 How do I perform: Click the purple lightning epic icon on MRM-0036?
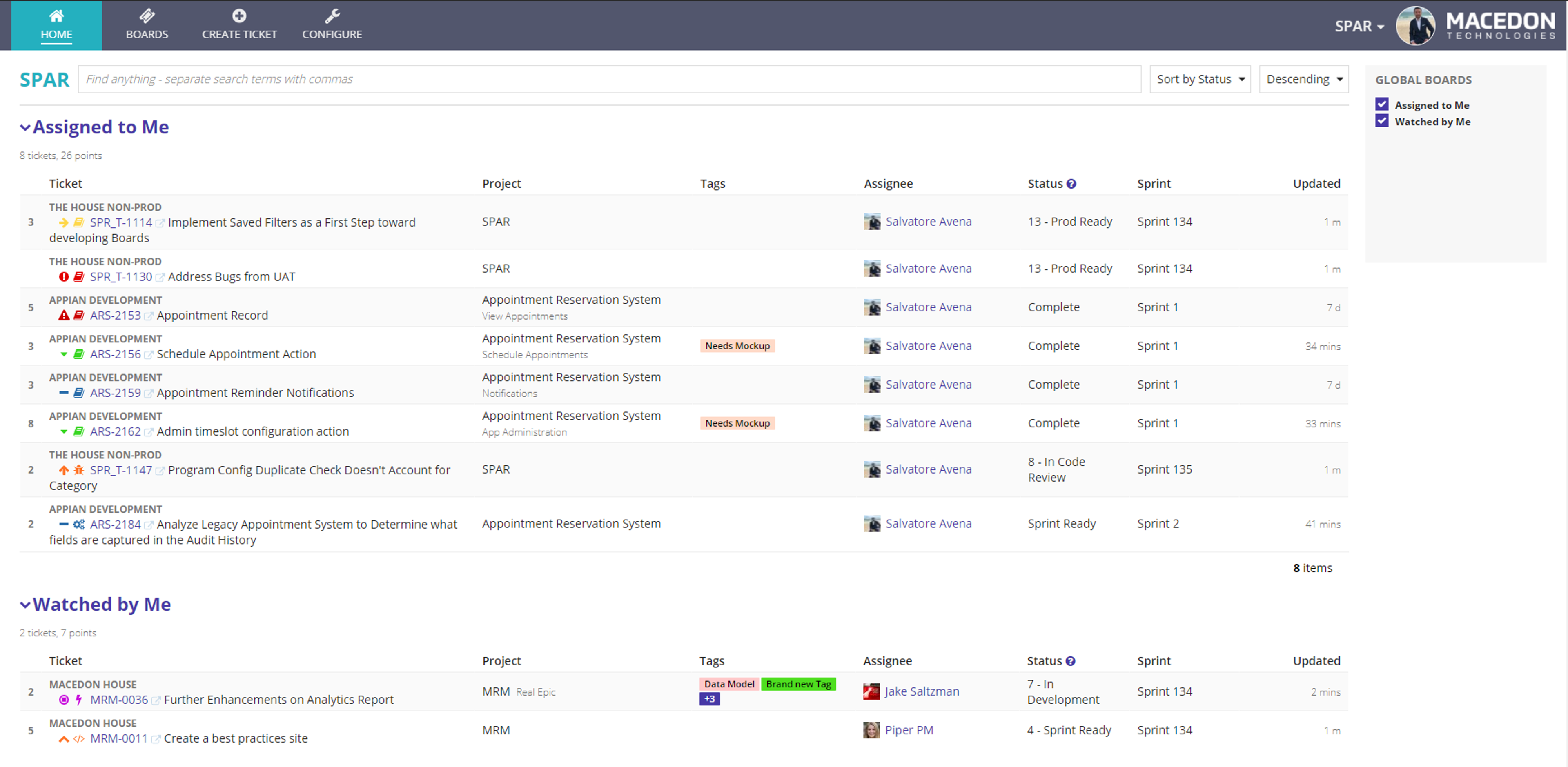[x=78, y=700]
